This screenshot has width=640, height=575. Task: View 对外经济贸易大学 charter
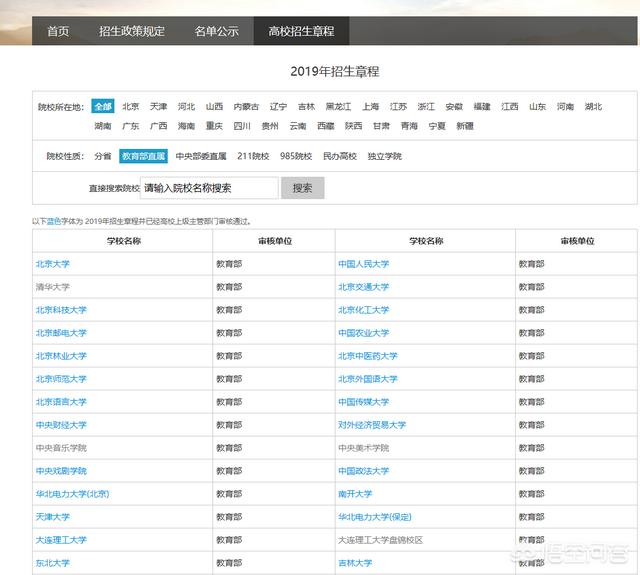(372, 425)
